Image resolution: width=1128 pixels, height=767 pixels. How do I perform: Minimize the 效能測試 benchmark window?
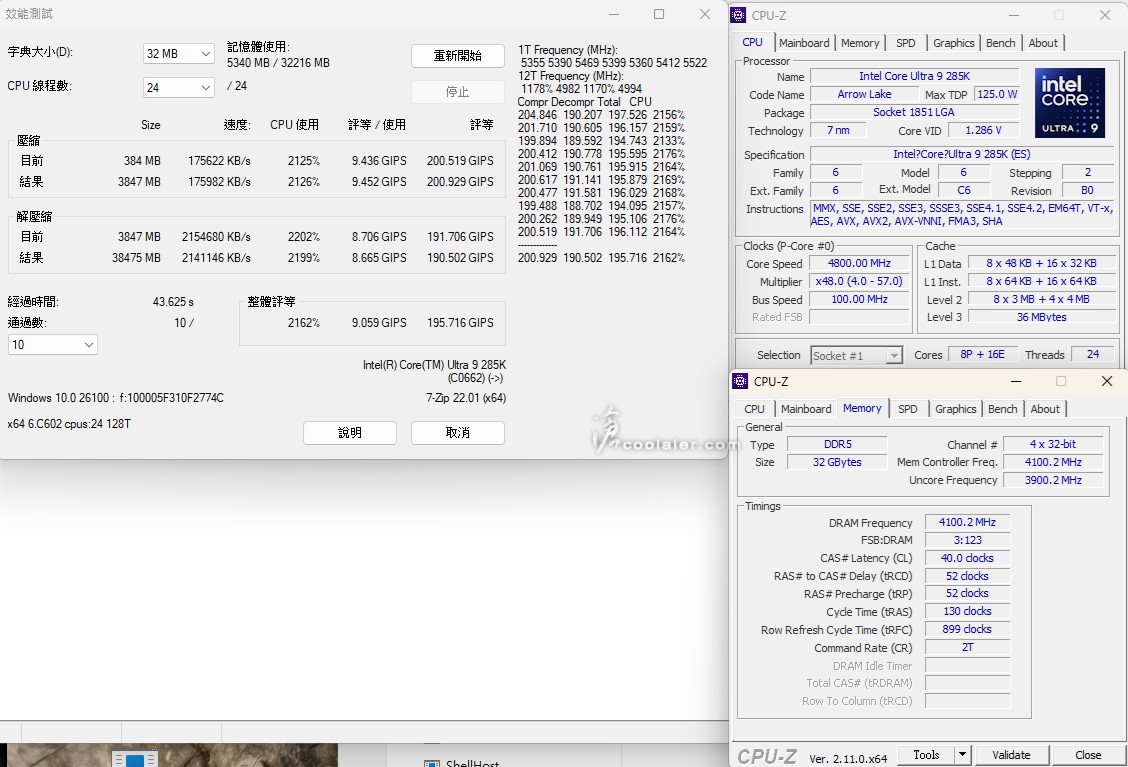(614, 14)
